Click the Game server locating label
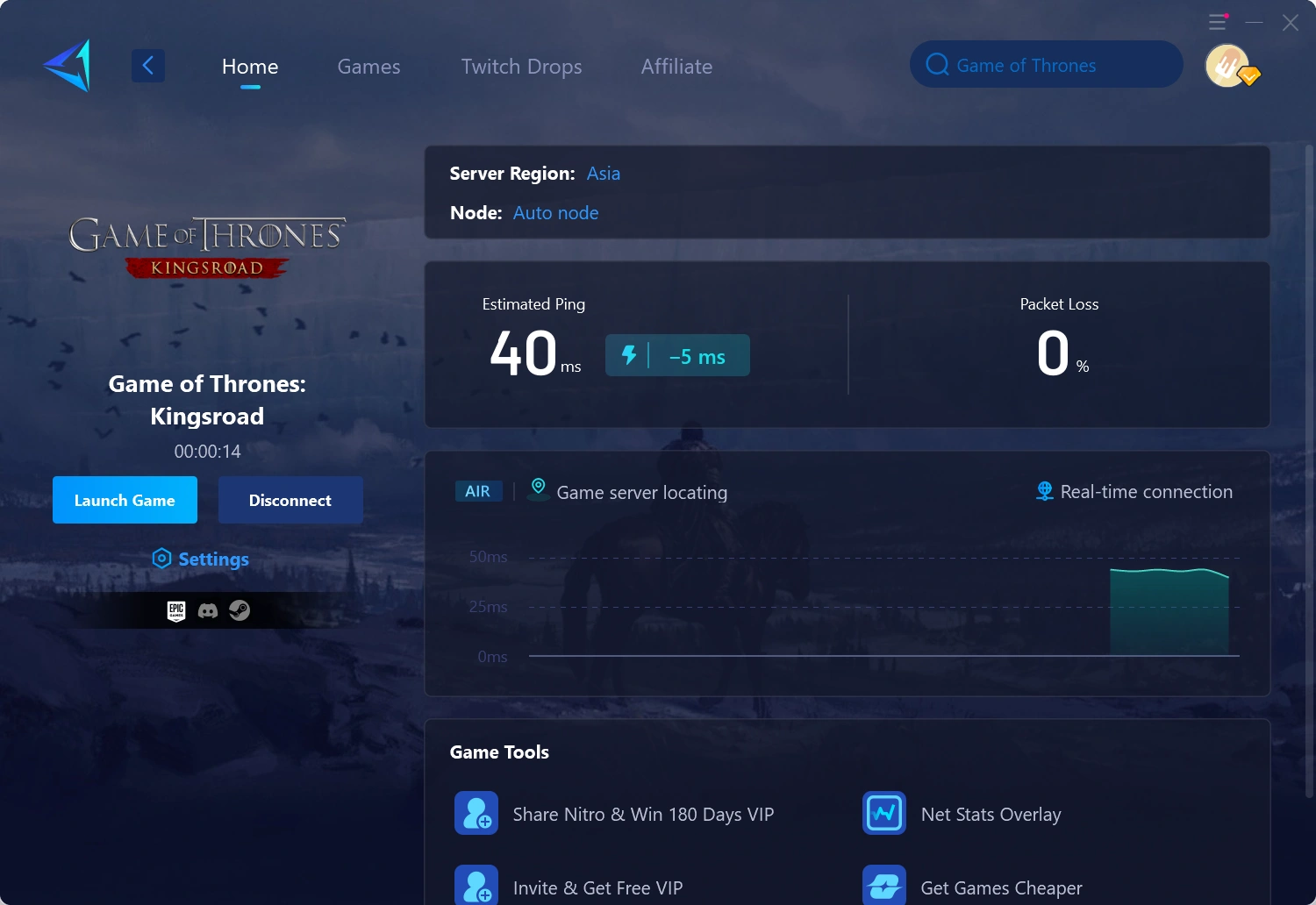 pyautogui.click(x=642, y=493)
